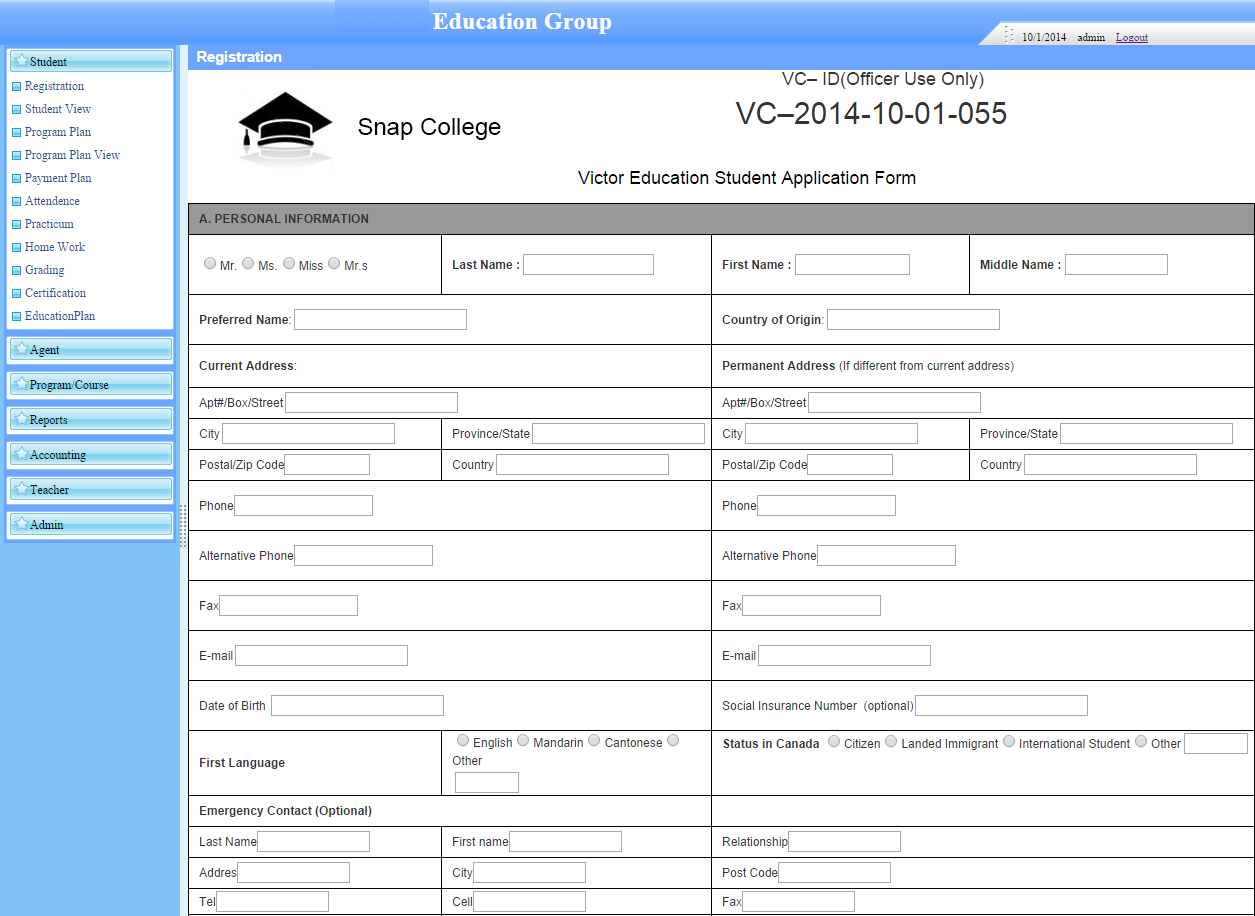Select the Ms. title radio button

point(248,263)
